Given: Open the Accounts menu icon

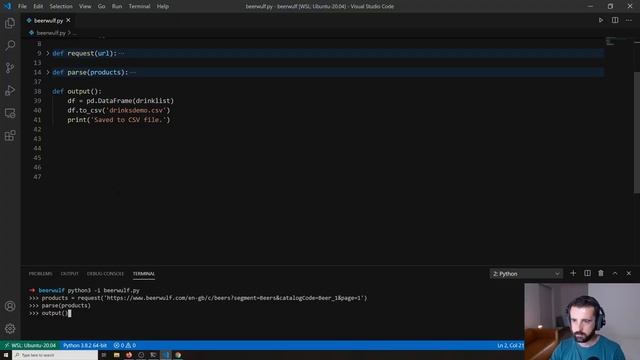Looking at the screenshot, I should 10,306.
